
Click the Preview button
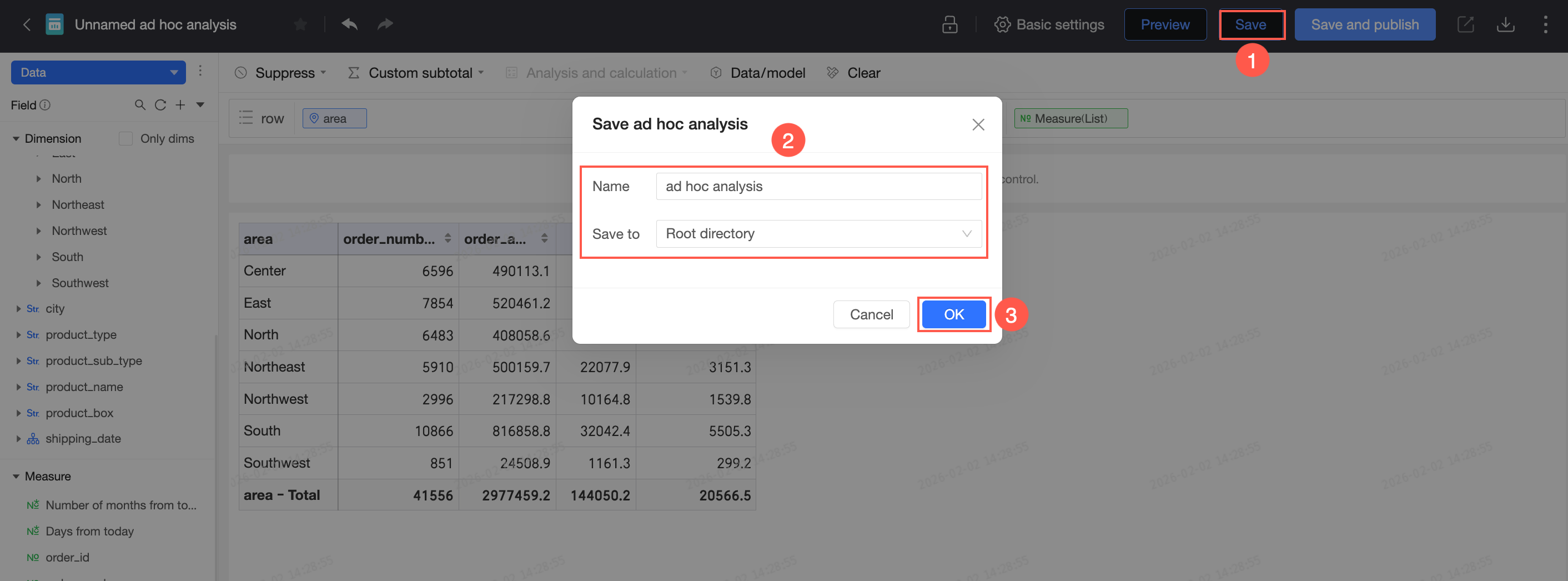(1164, 24)
